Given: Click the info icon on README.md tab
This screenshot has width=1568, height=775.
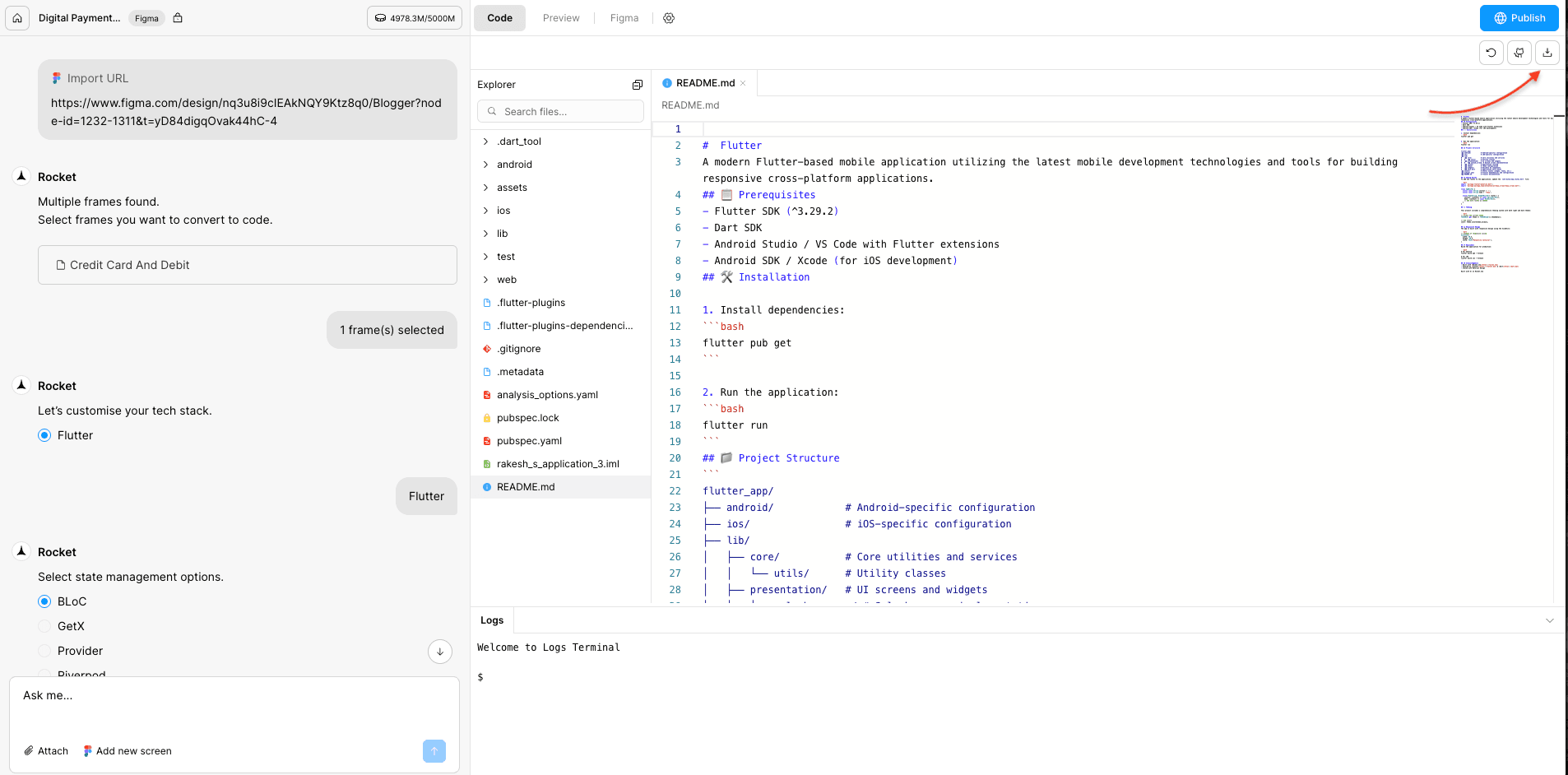Looking at the screenshot, I should pos(667,83).
